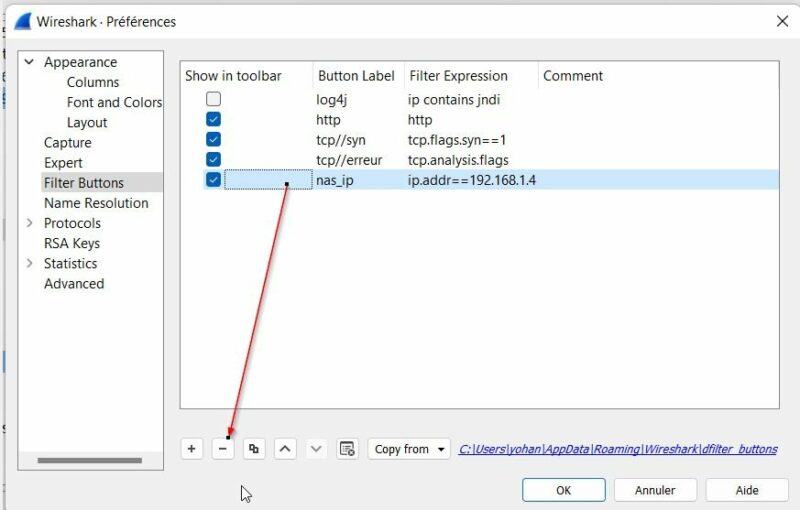Image resolution: width=800 pixels, height=510 pixels.
Task: Confirm preferences with the OK button
Action: pos(564,490)
